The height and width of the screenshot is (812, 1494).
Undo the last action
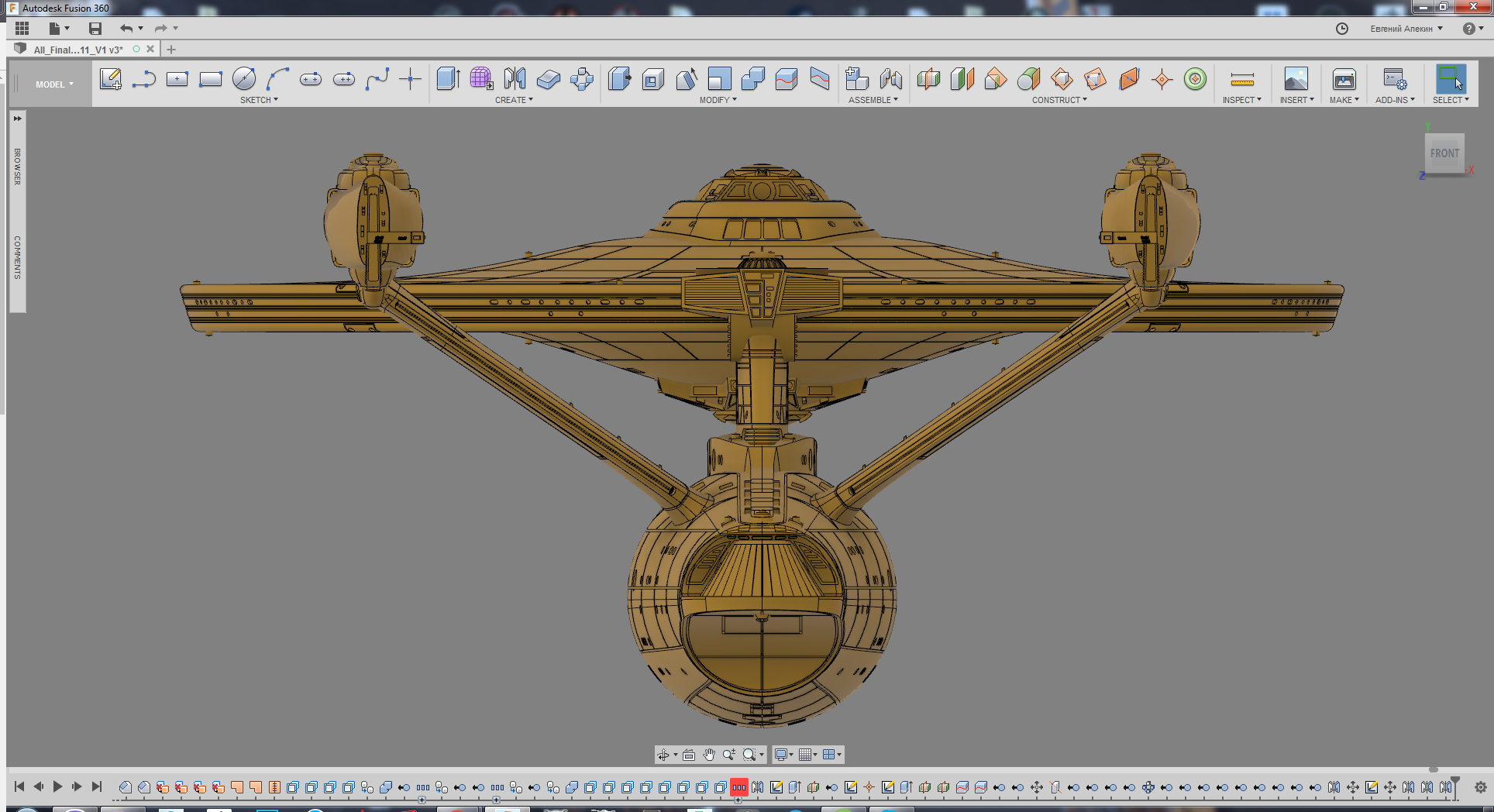click(x=126, y=29)
